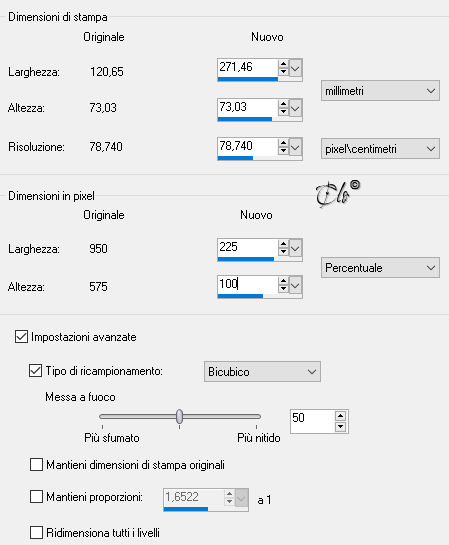Open the millimetri units dropdown
This screenshot has width=449, height=545.
coord(380,91)
